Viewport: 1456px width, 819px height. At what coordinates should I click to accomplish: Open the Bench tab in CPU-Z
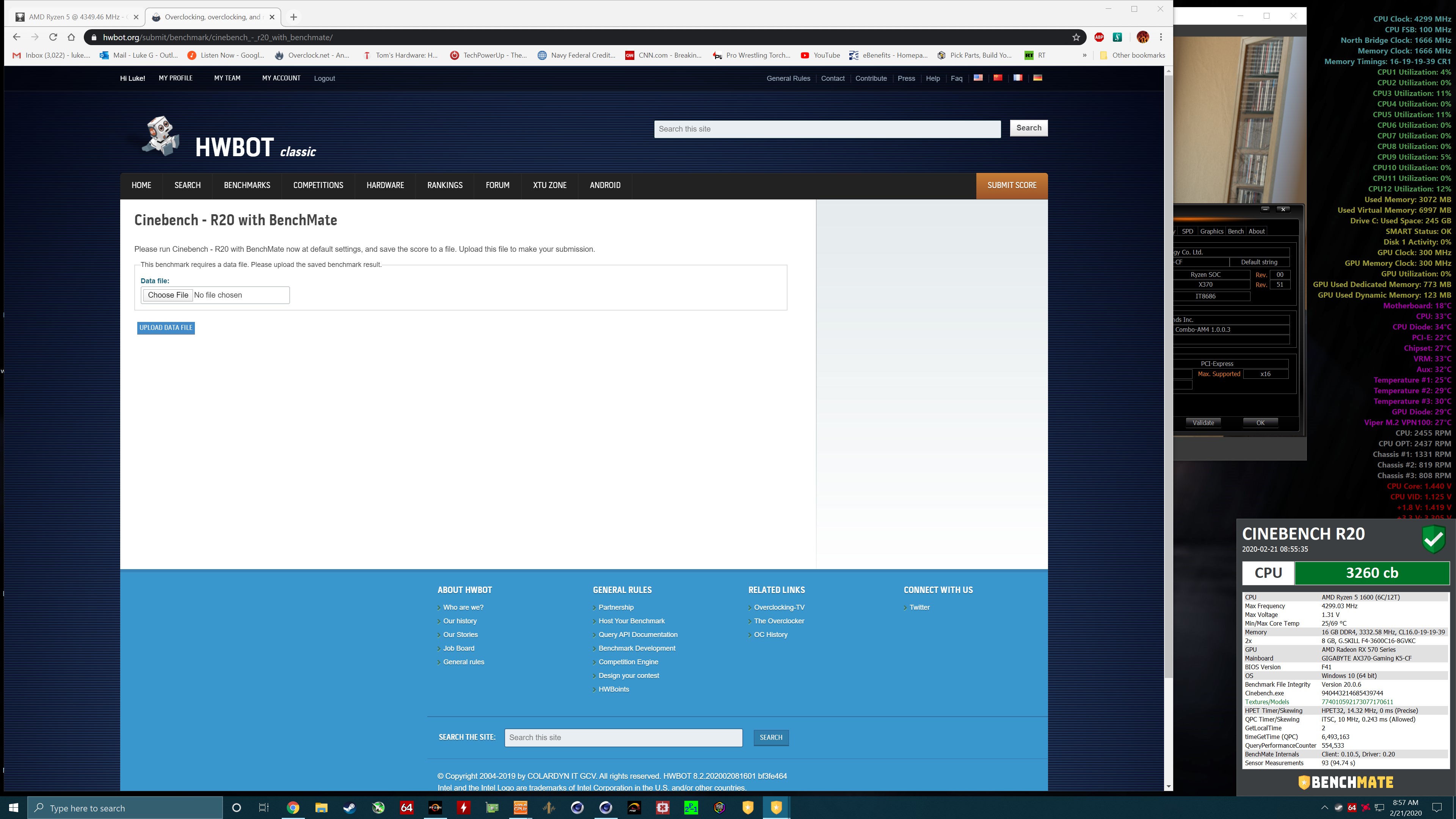tap(1236, 231)
